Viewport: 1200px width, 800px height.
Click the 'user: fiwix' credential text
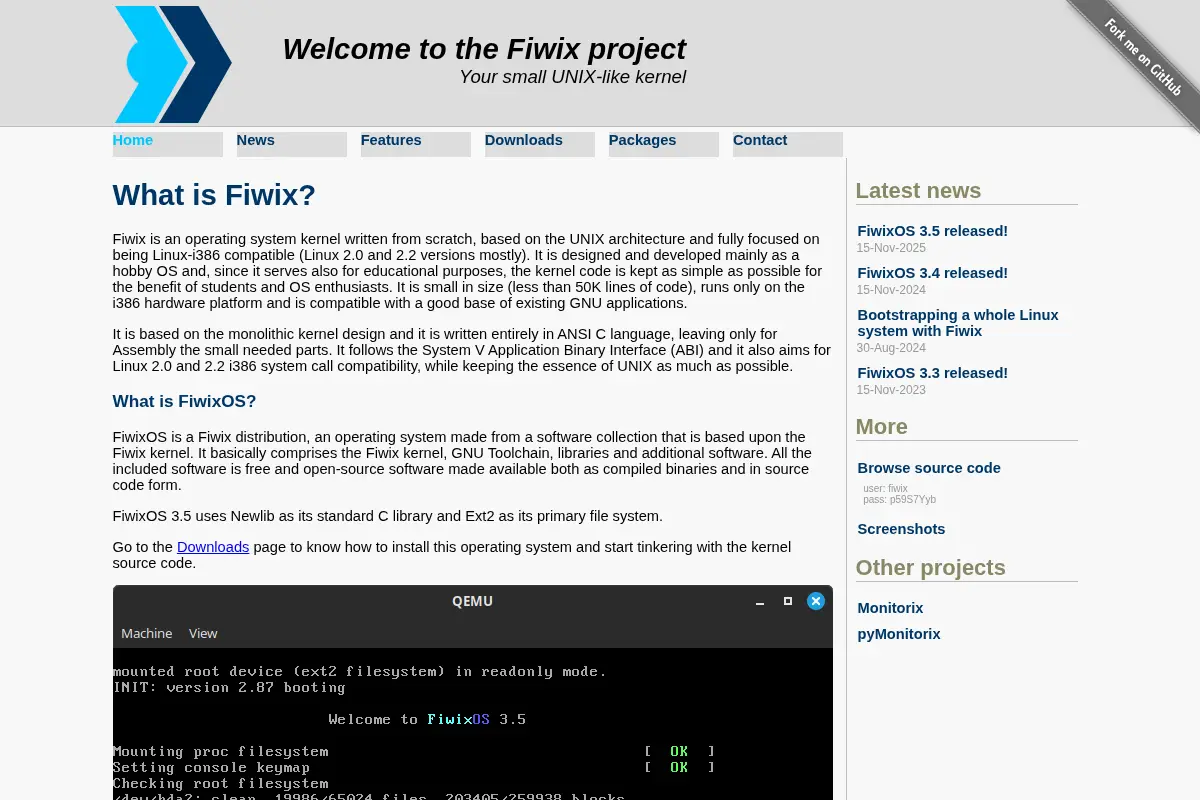point(885,489)
